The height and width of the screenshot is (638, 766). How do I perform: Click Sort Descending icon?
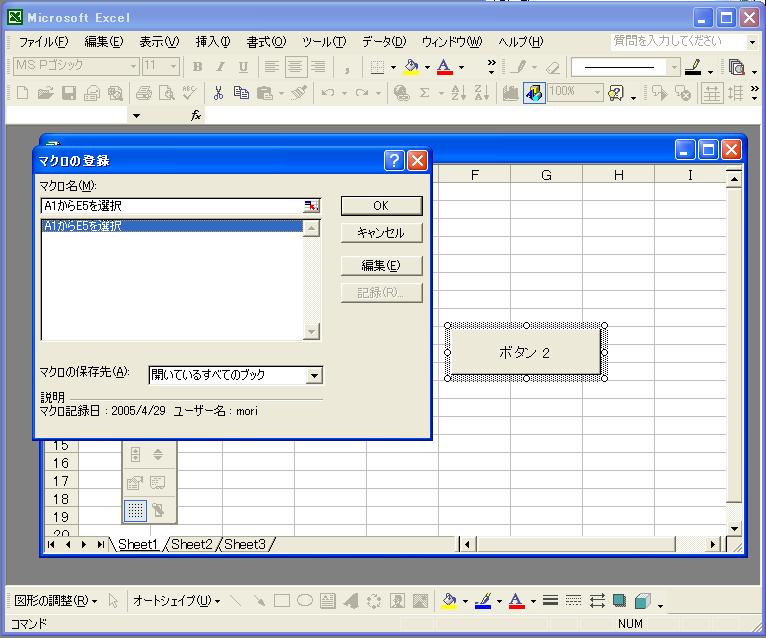(x=482, y=92)
